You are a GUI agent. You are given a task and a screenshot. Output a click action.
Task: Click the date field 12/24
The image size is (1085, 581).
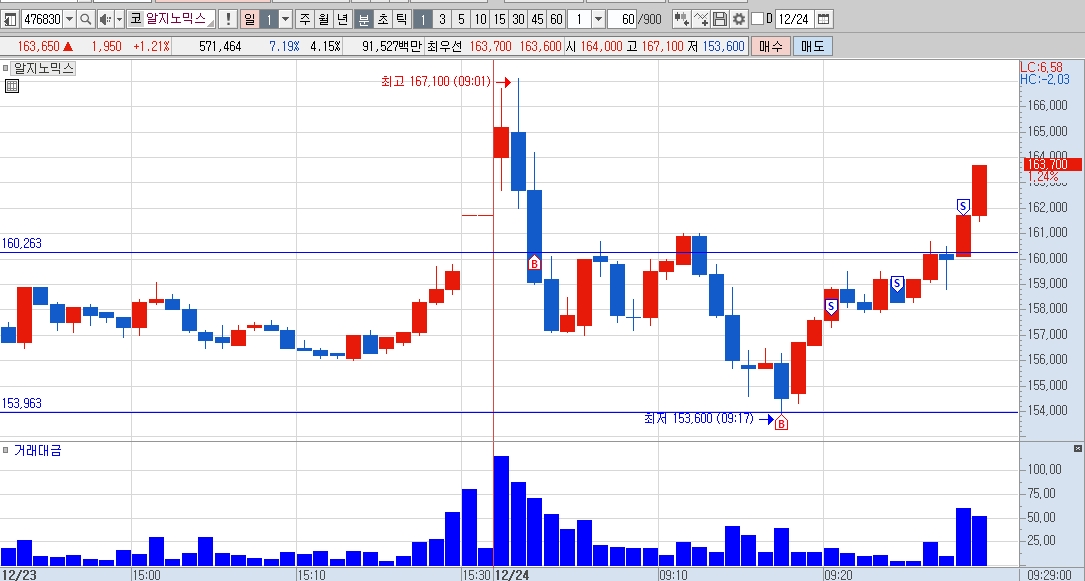[x=794, y=19]
